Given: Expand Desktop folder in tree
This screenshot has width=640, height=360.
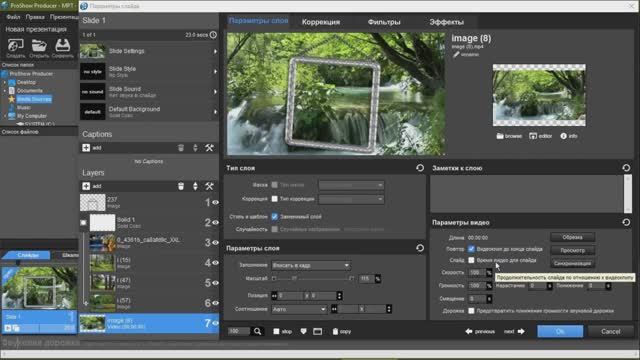Looking at the screenshot, I should tap(5, 82).
